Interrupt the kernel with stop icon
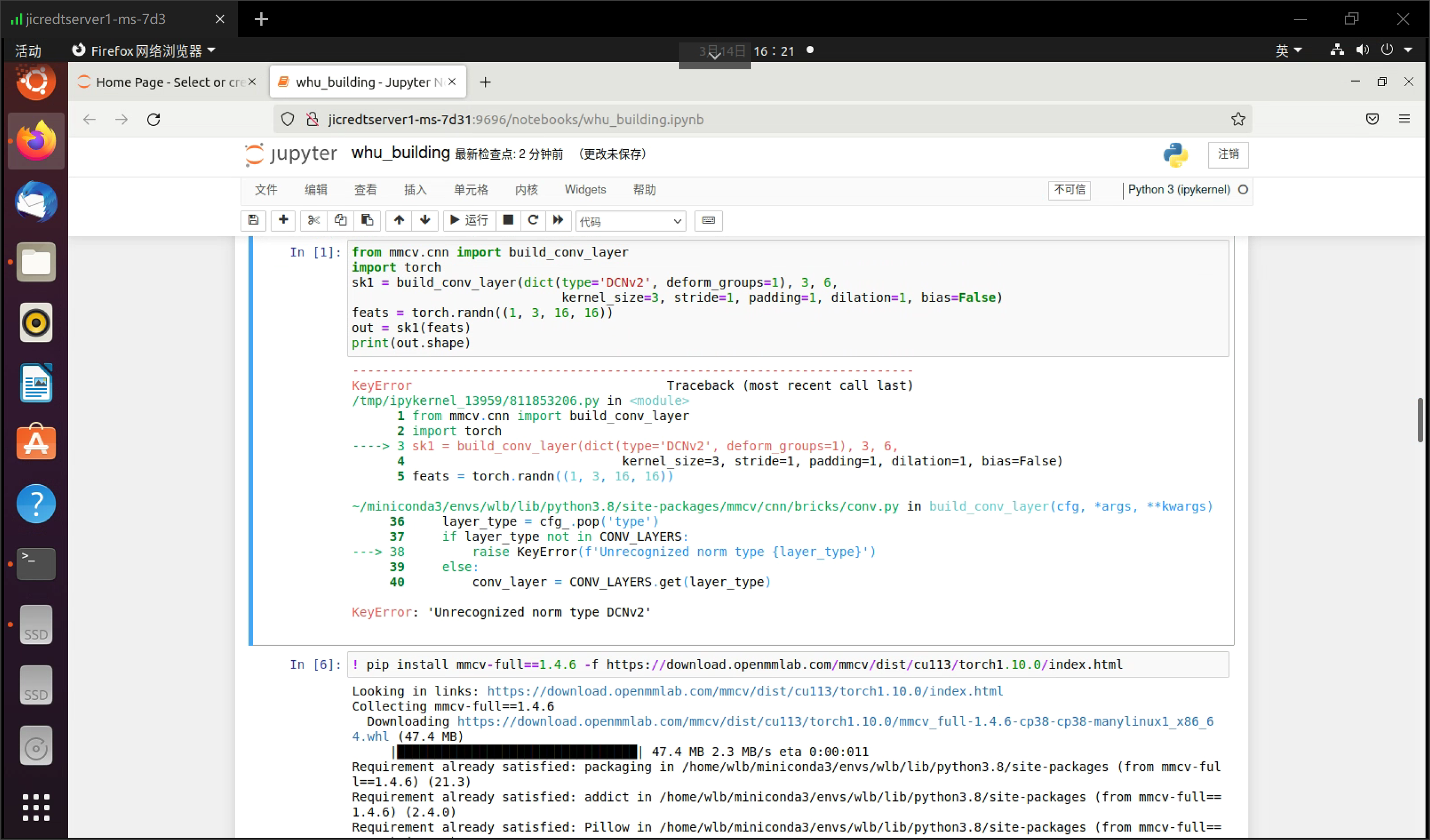 [x=508, y=221]
